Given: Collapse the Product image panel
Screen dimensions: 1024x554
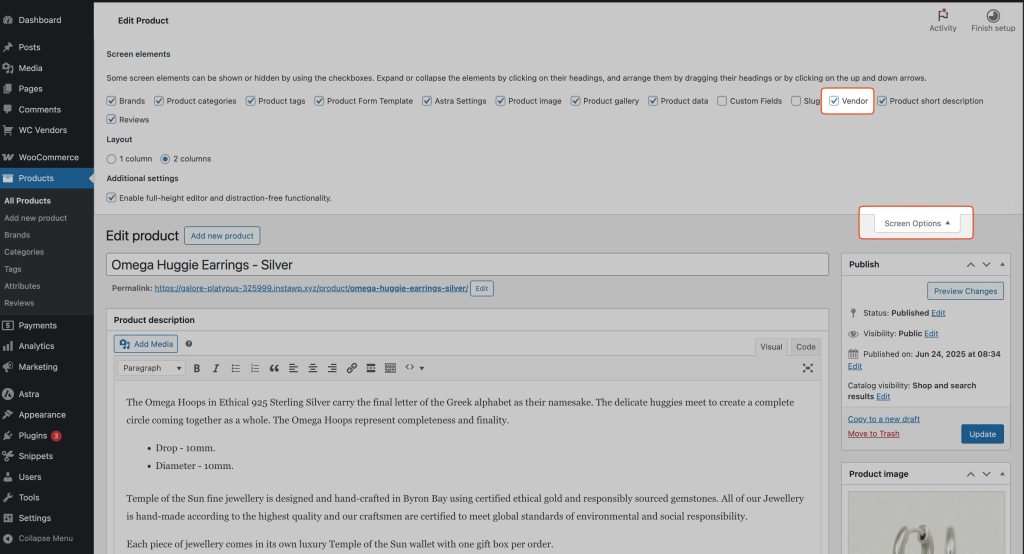Looking at the screenshot, I should pyautogui.click(x=1002, y=474).
